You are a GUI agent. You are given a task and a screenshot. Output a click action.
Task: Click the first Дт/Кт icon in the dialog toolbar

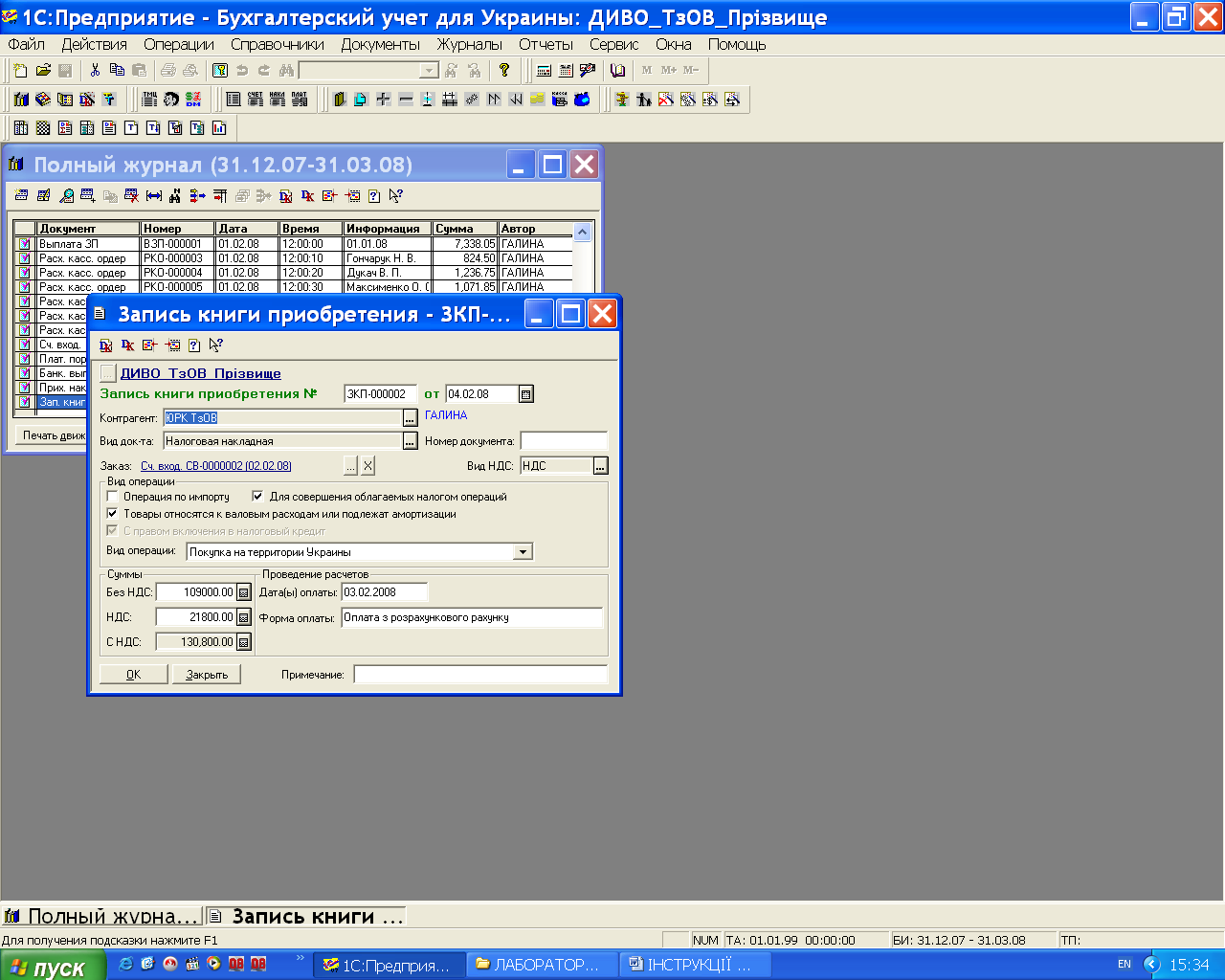point(106,345)
